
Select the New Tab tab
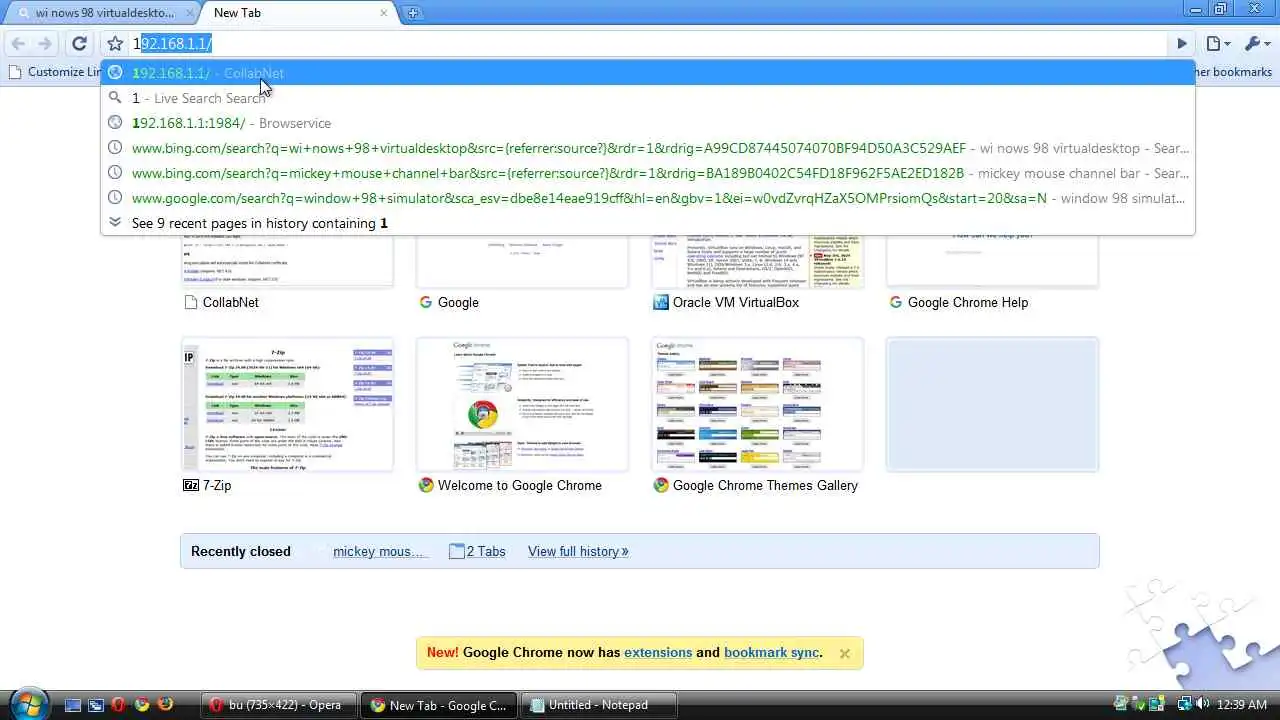(290, 13)
